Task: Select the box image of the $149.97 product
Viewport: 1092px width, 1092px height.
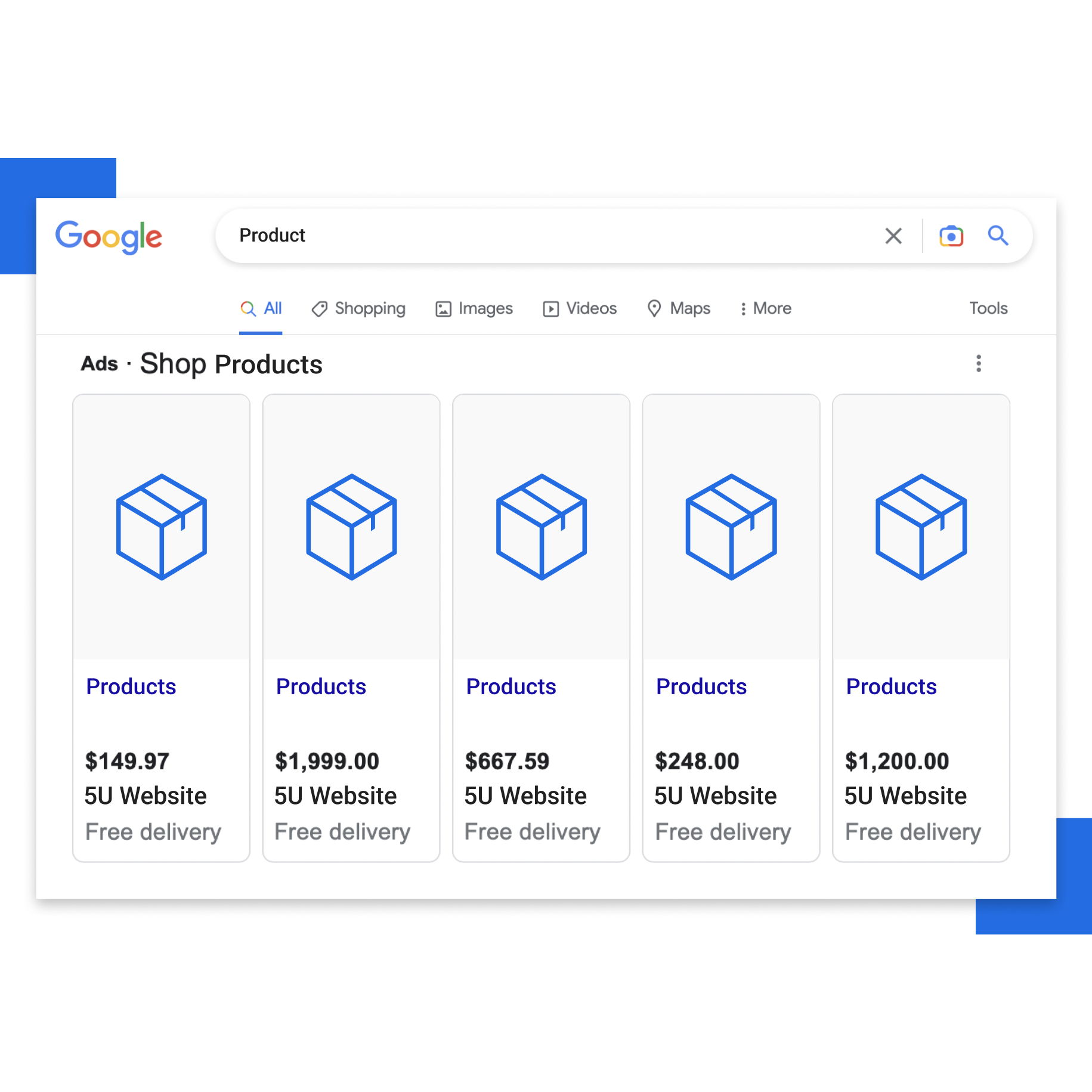Action: pos(161,527)
